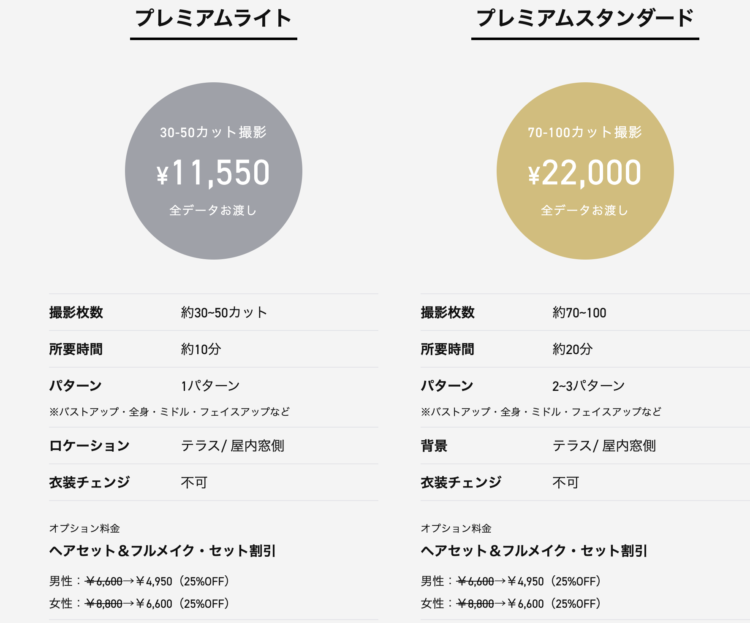The width and height of the screenshot is (750, 623).
Task: Click the Standard plan ヘアセット&フルメイク heading
Action: [x=534, y=551]
